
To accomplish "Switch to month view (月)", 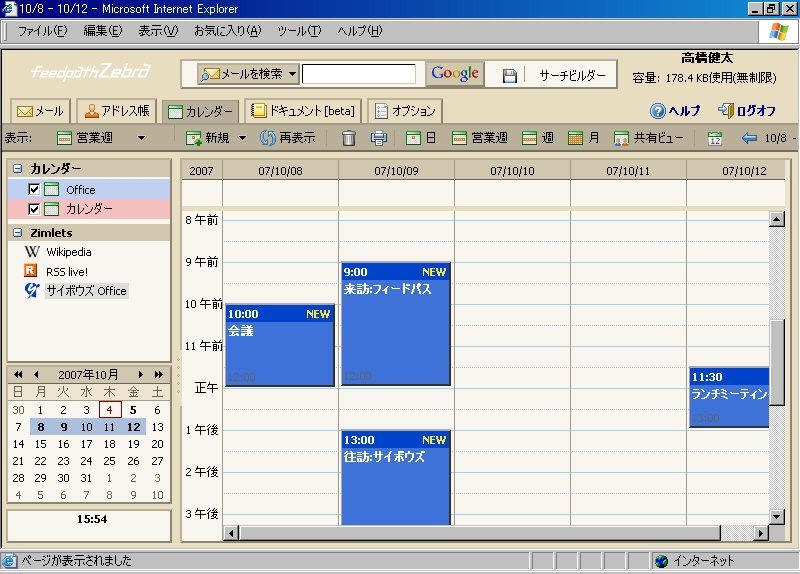I will 584,138.
